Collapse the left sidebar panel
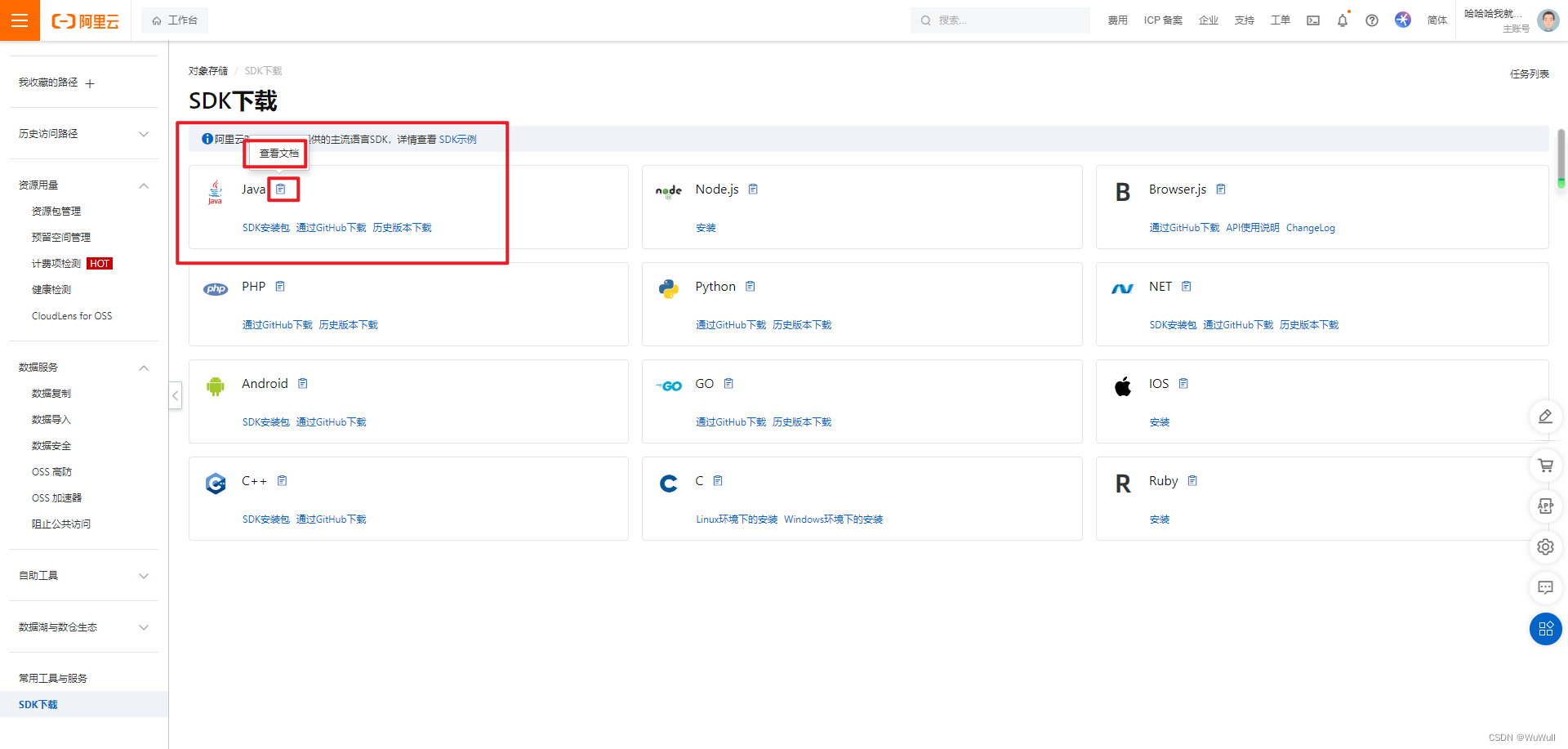Screen dimensions: 1568x749 [175, 395]
